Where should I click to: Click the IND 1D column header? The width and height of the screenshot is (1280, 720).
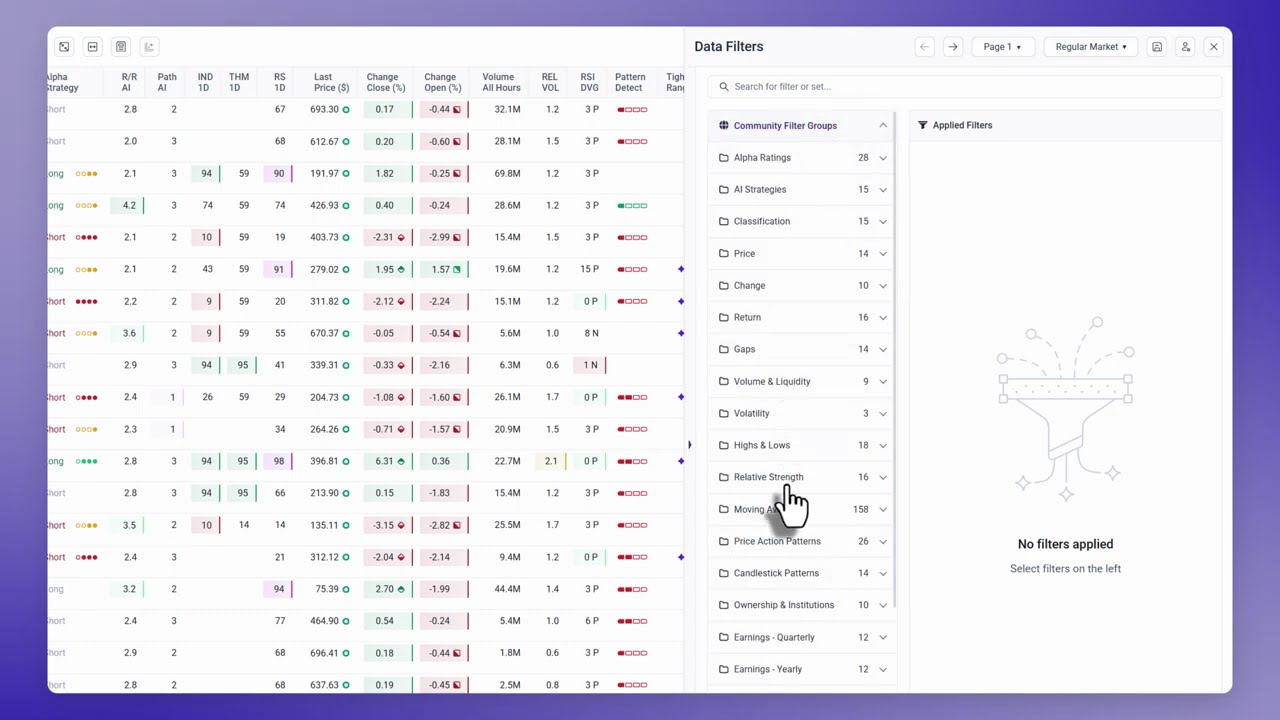coord(204,82)
